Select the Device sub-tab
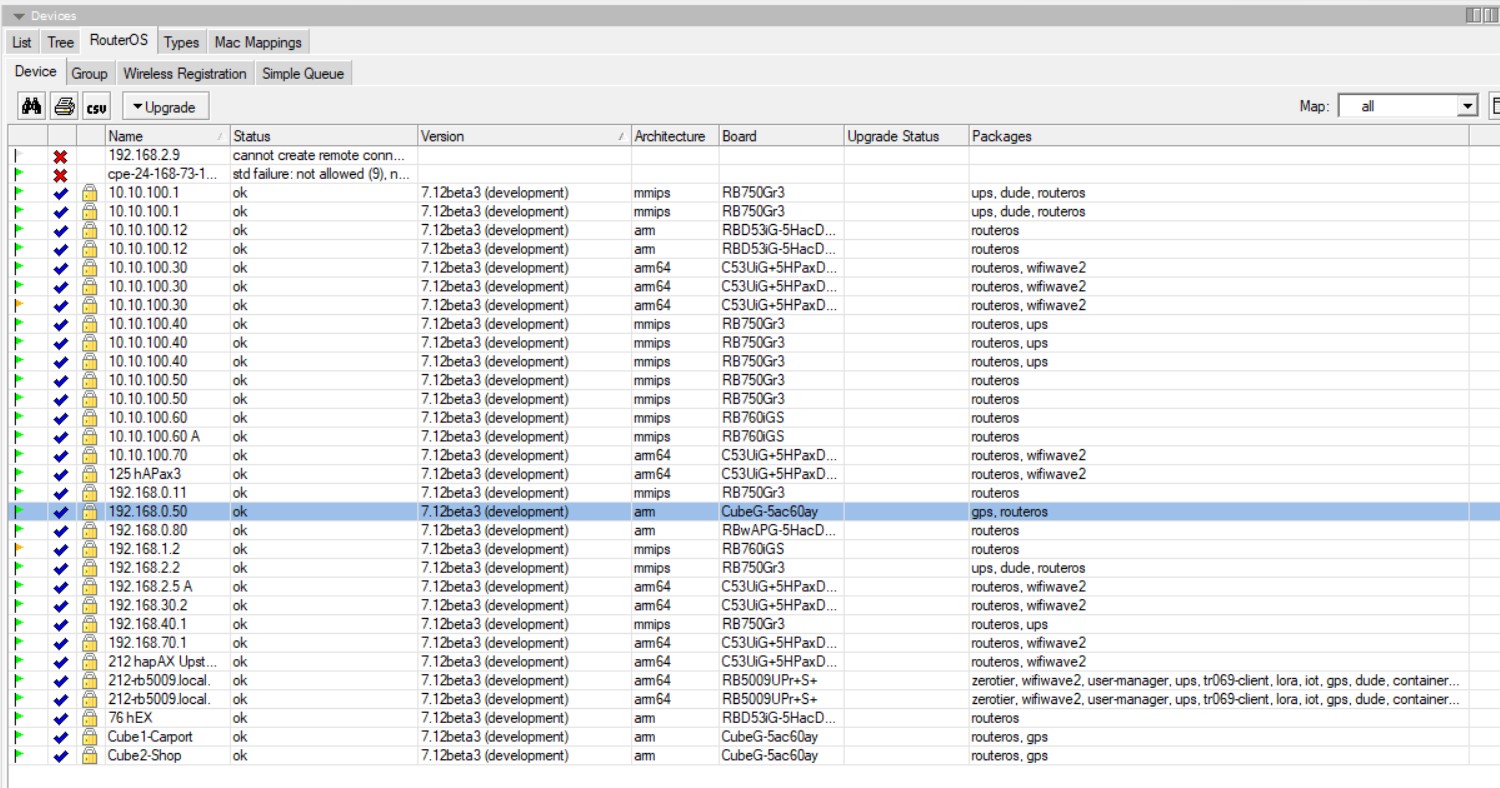 pos(36,71)
